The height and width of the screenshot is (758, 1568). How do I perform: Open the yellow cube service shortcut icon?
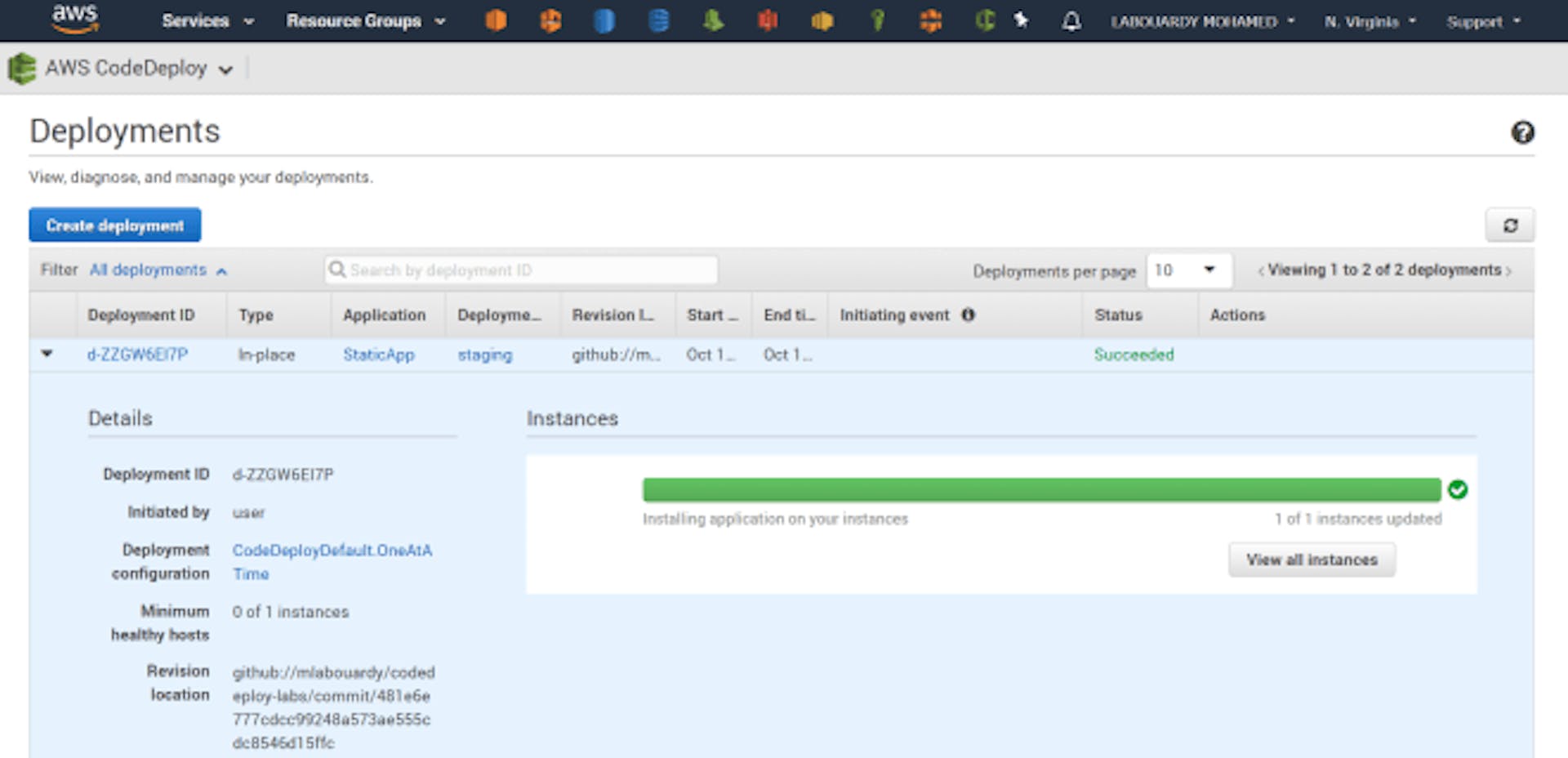pyautogui.click(x=822, y=20)
